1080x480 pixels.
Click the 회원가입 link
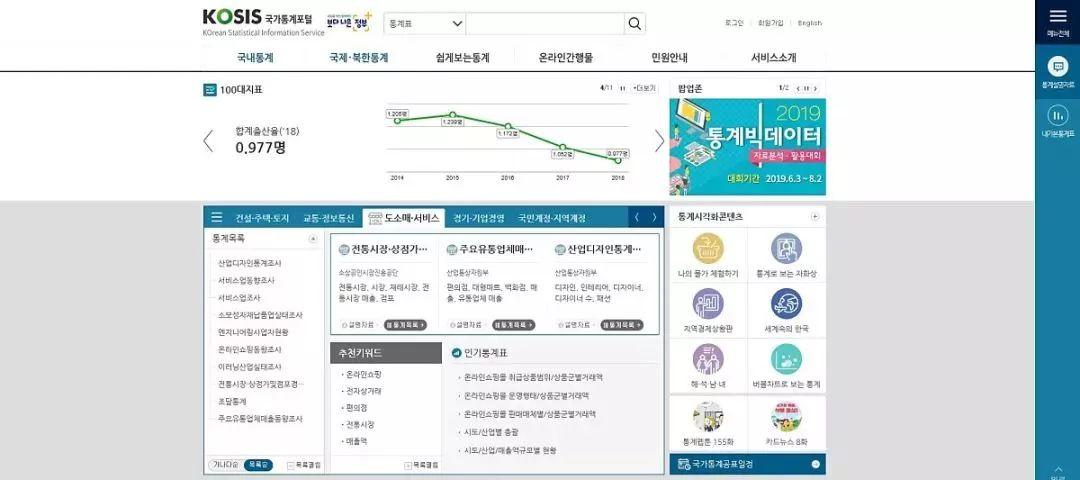click(770, 23)
